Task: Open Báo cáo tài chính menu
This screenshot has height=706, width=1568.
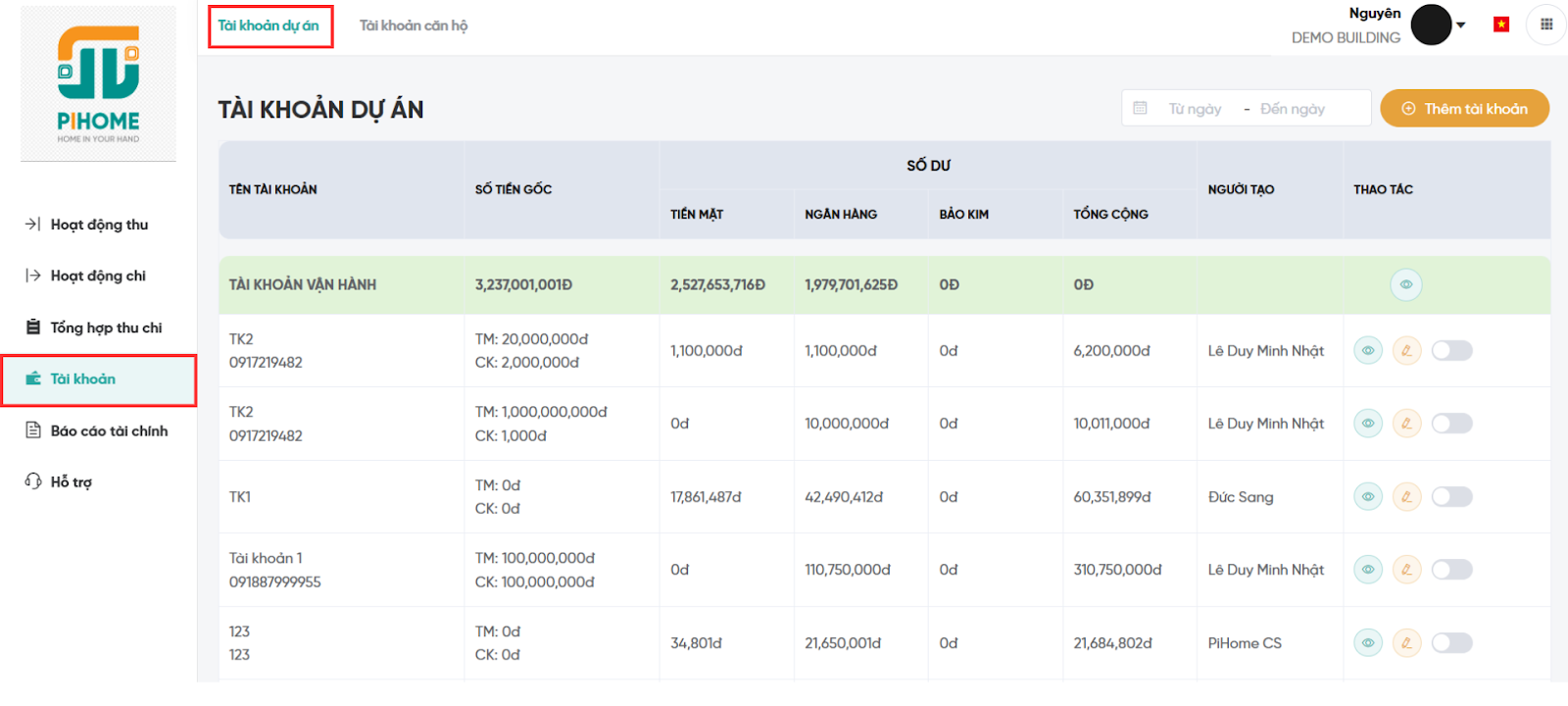Action: click(x=108, y=430)
